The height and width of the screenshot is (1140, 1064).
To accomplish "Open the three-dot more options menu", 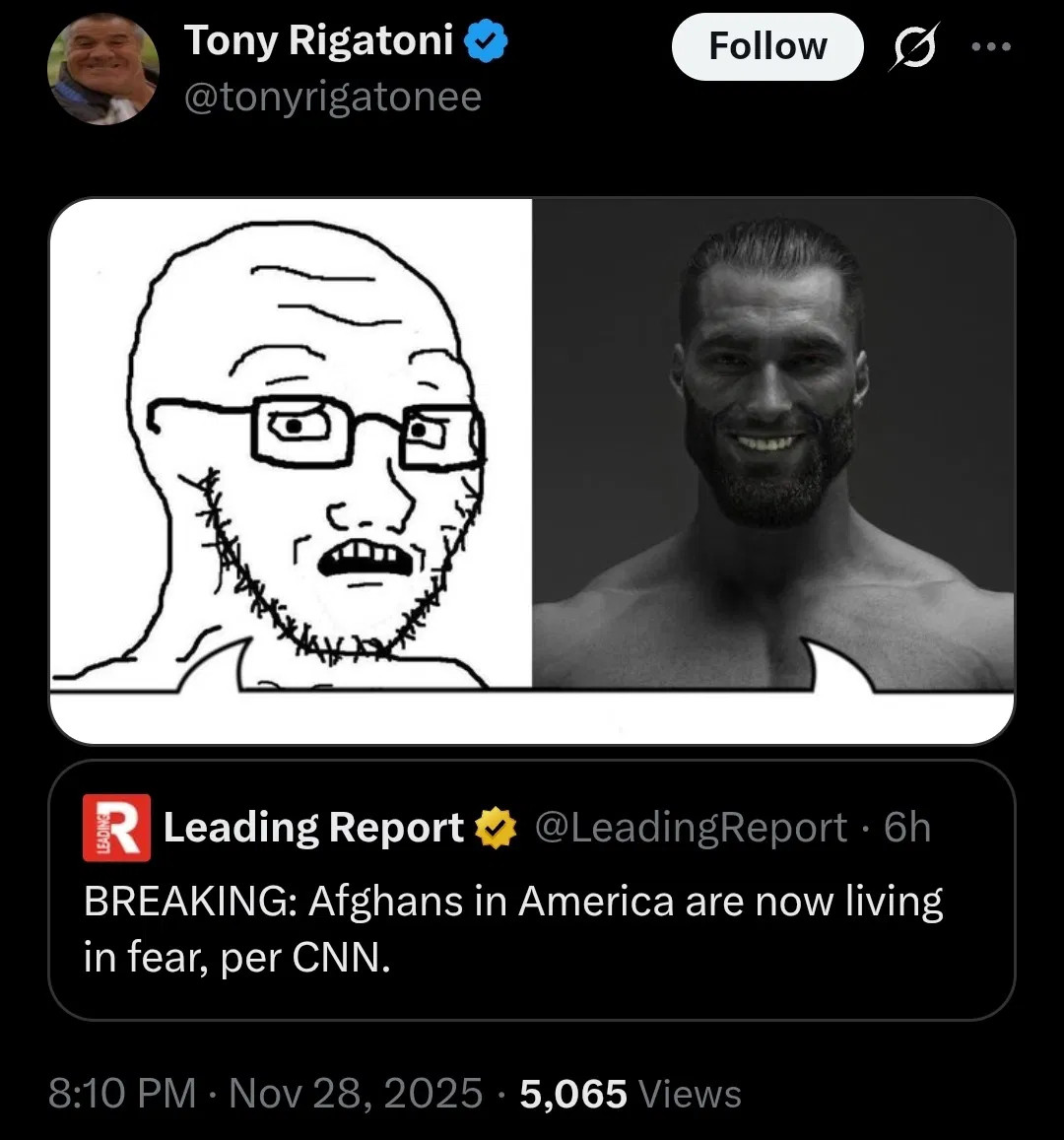I will 990,46.
